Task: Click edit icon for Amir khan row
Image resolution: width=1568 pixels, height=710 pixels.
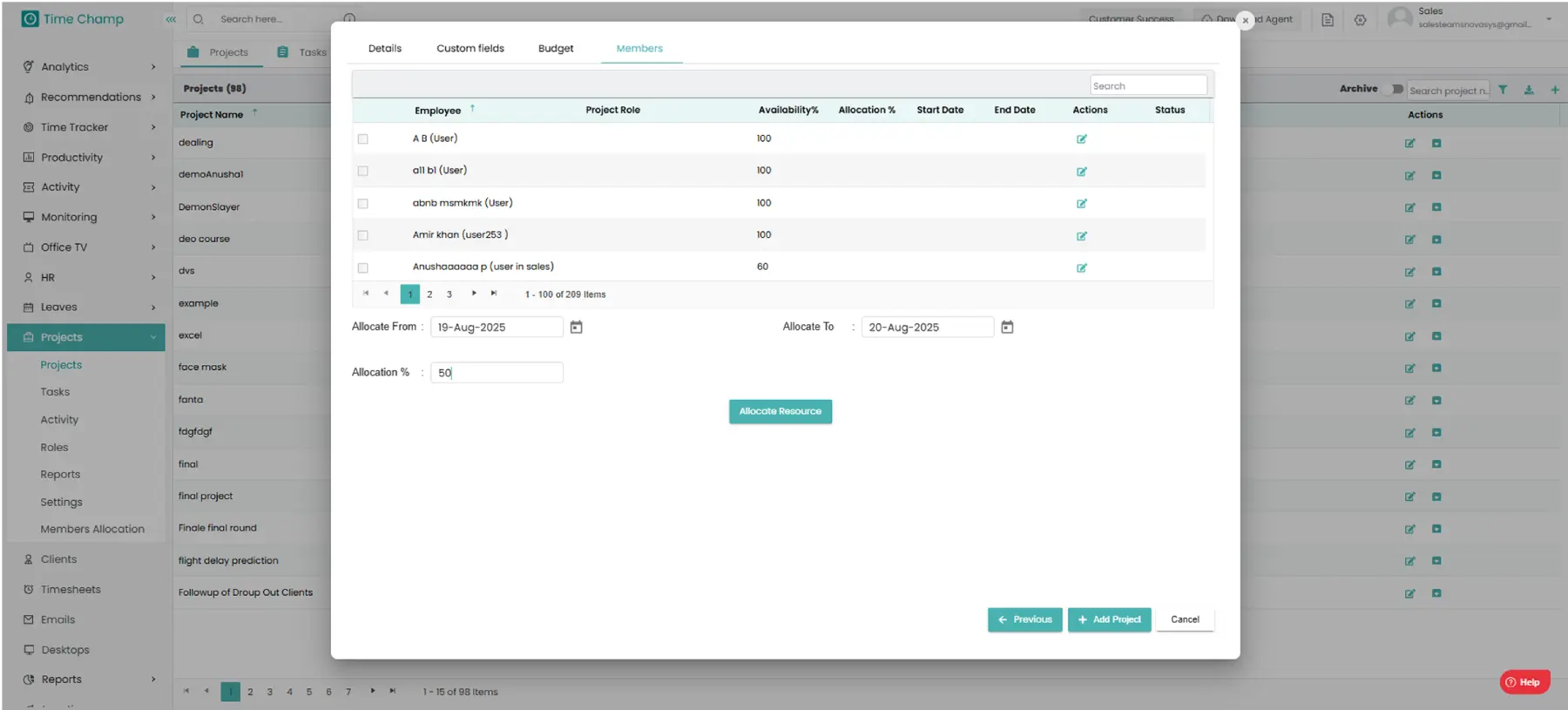Action: point(1081,236)
